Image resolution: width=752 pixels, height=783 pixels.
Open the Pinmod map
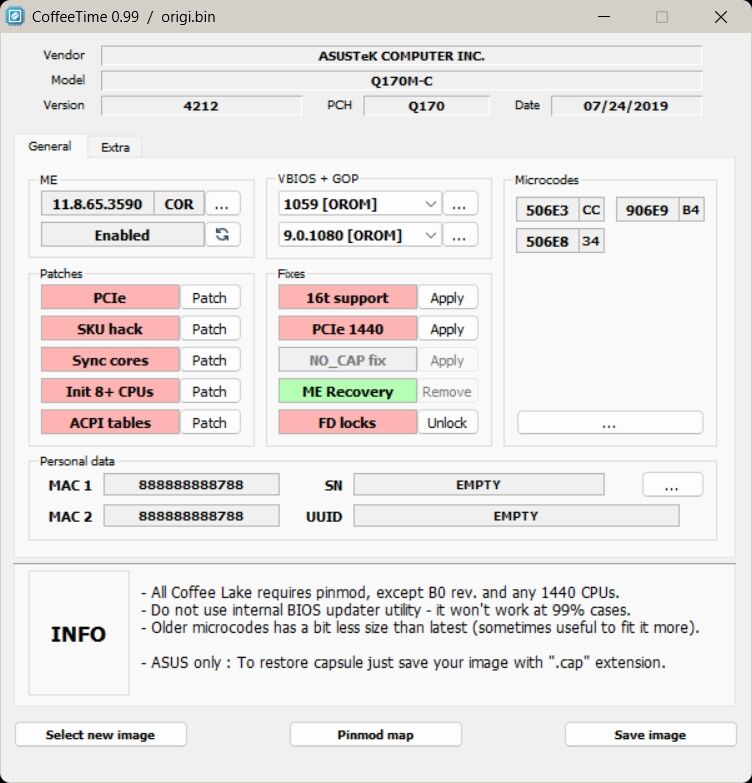(x=376, y=735)
